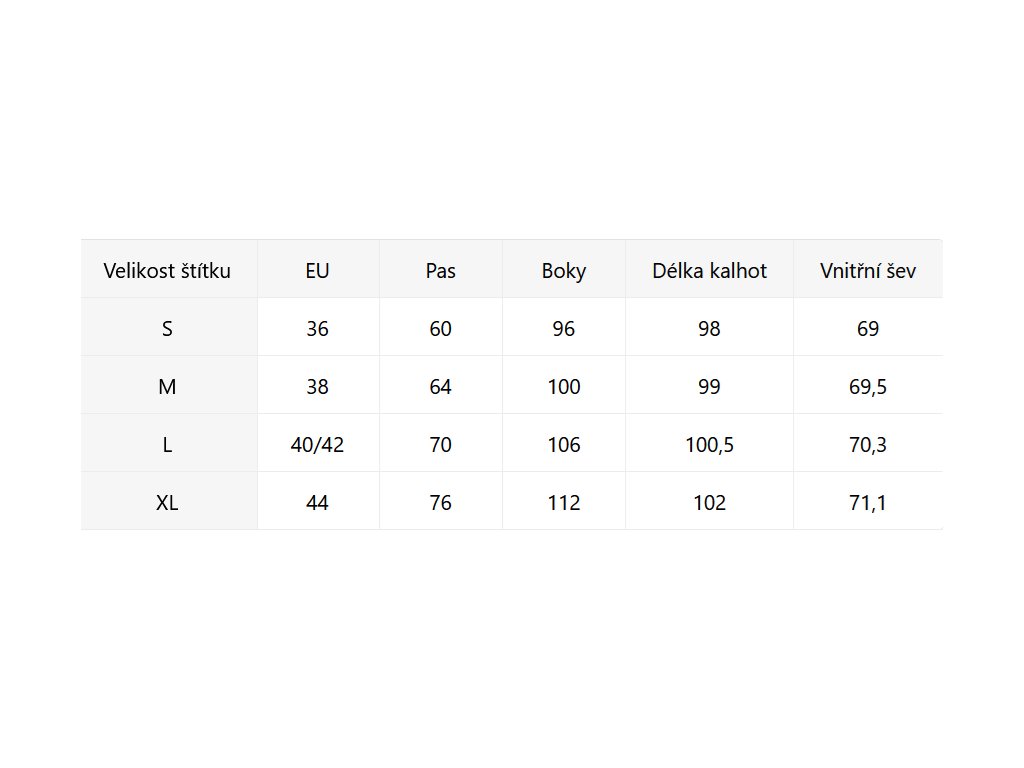Image resolution: width=1024 pixels, height=768 pixels.
Task: Select the EU value '44' cell
Action: point(317,502)
